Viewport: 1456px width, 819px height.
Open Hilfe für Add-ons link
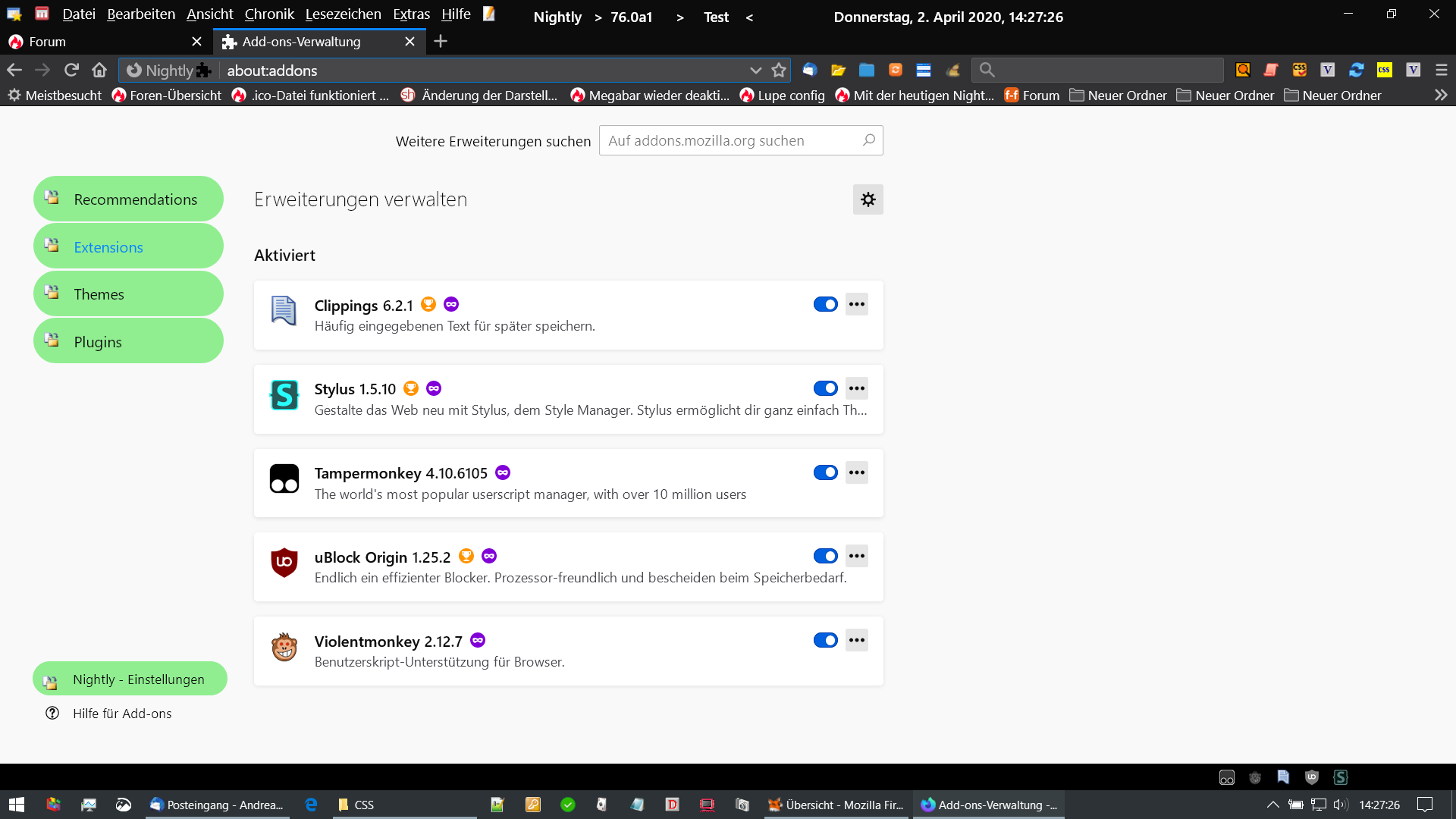(121, 714)
